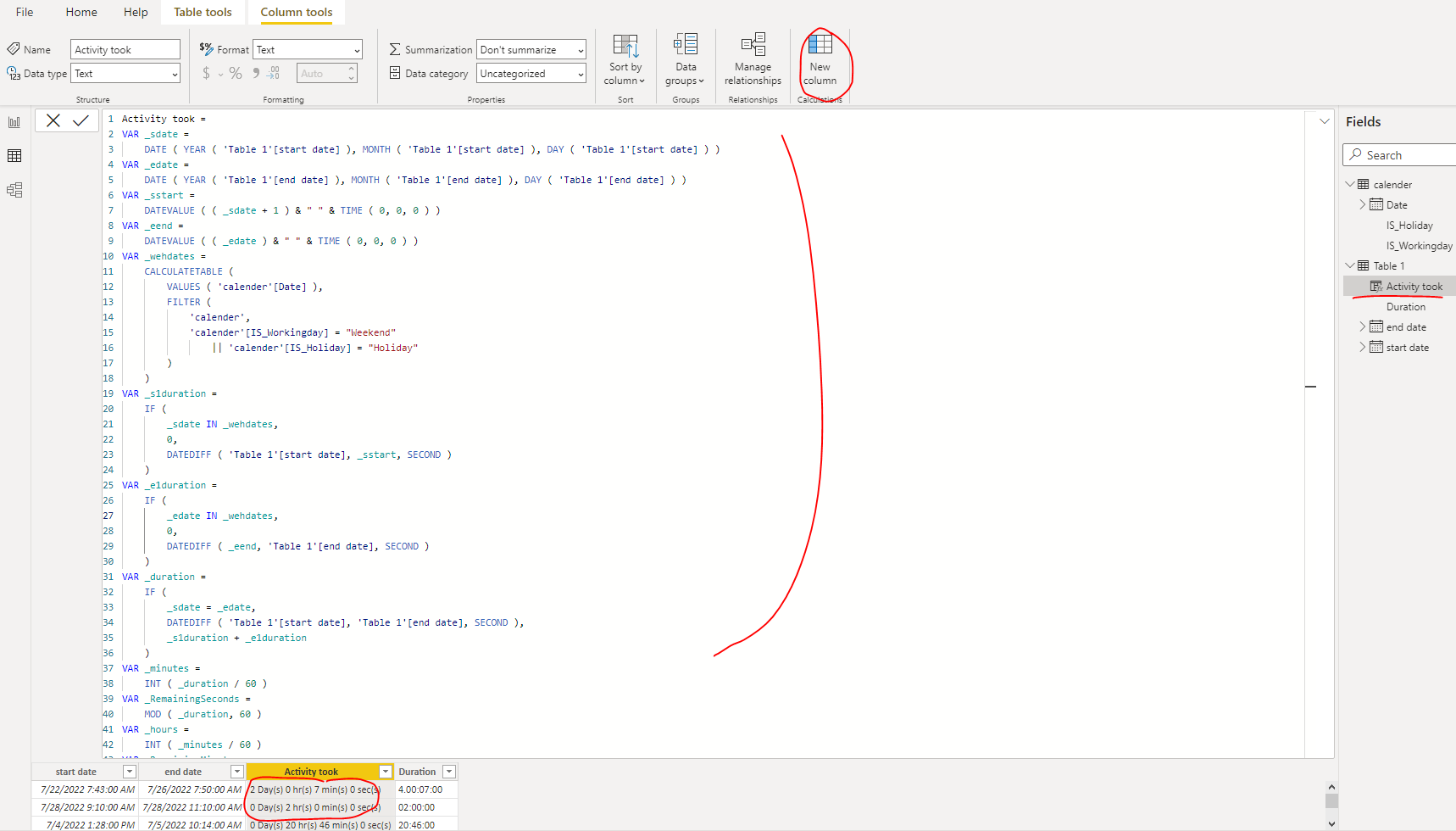Click the column Name input field
Image resolution: width=1456 pixels, height=831 pixels.
pyautogui.click(x=125, y=50)
